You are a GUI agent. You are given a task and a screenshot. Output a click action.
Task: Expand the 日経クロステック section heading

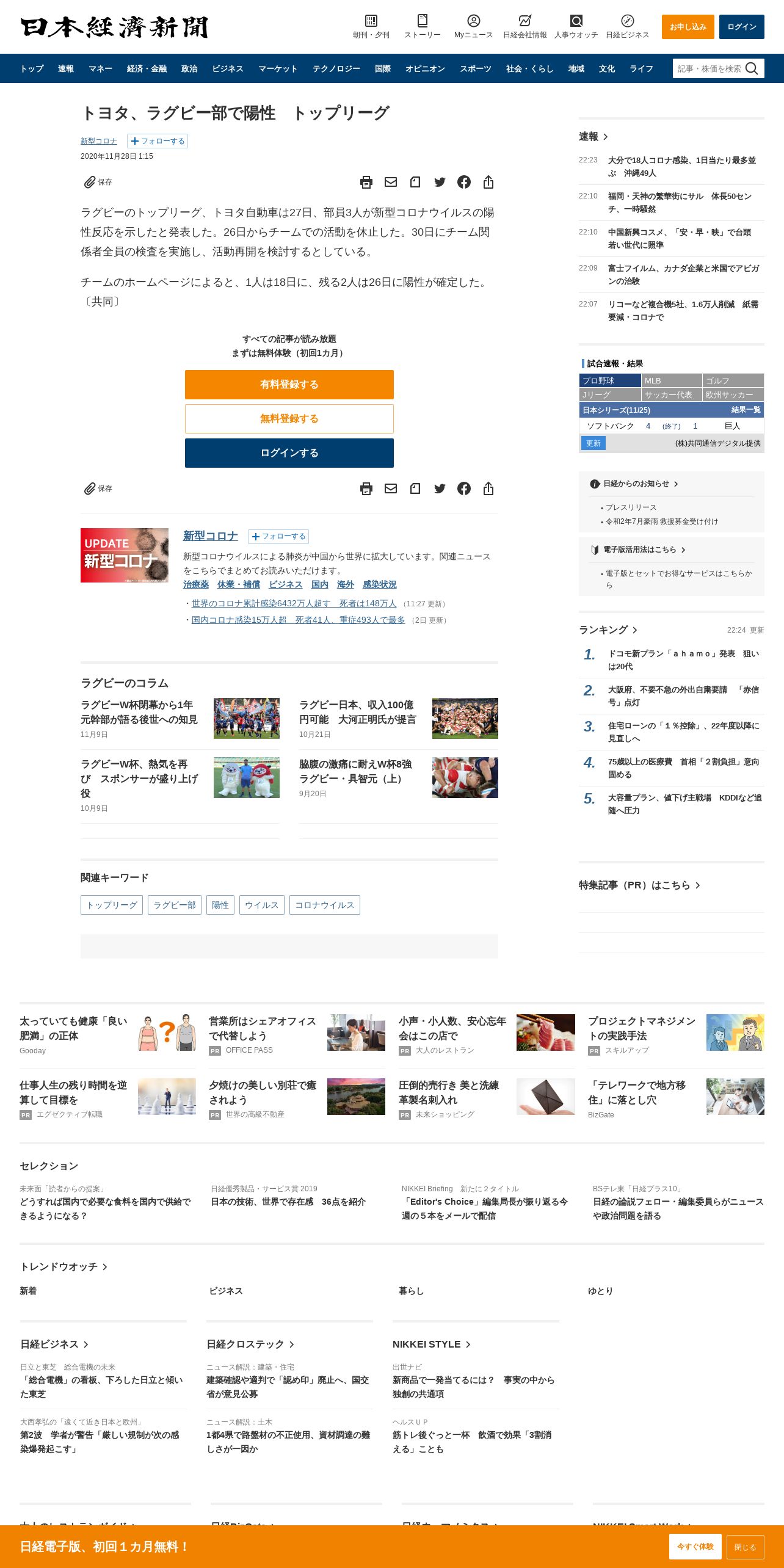tap(250, 1345)
